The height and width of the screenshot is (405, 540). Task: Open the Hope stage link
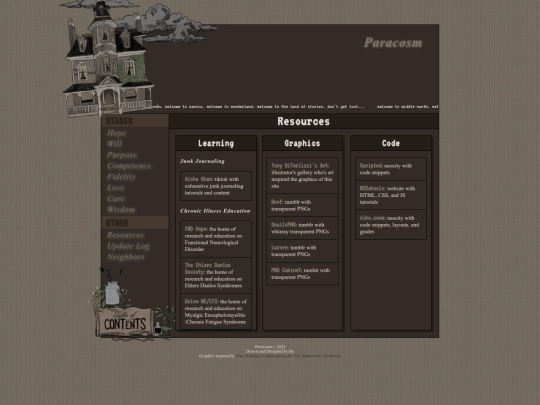tap(116, 133)
